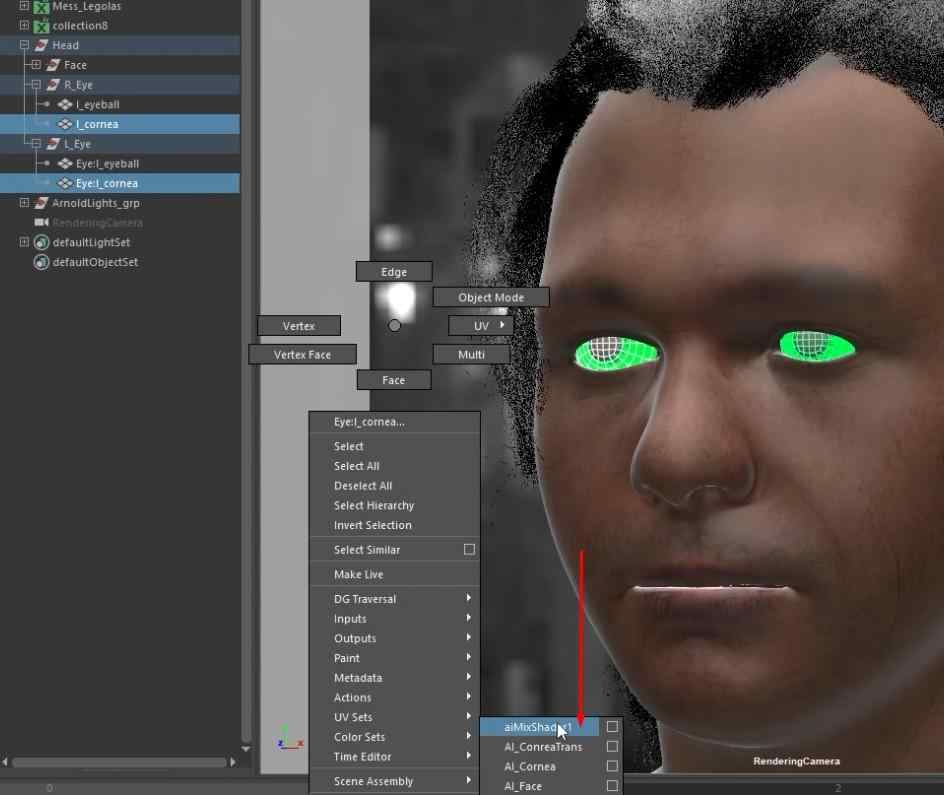944x795 pixels.
Task: Click the L_Eye transform icon
Action: click(53, 144)
